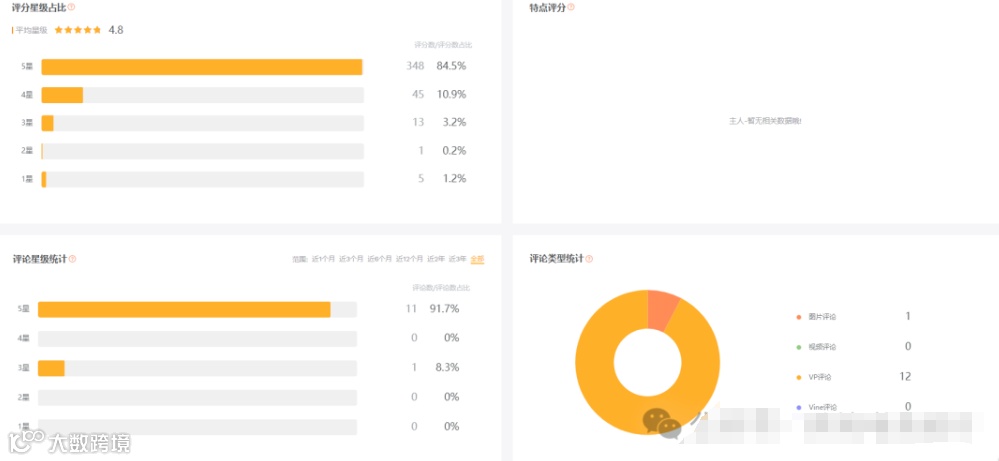The height and width of the screenshot is (461, 999).
Task: Click help icon beside 特点评分 title
Action: point(571,7)
